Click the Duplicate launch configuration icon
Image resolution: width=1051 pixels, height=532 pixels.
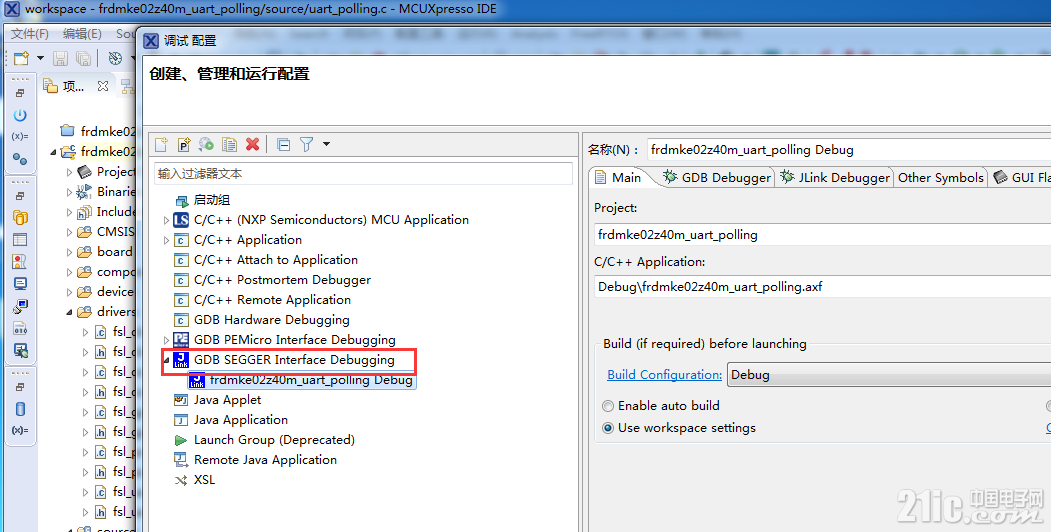[x=229, y=144]
